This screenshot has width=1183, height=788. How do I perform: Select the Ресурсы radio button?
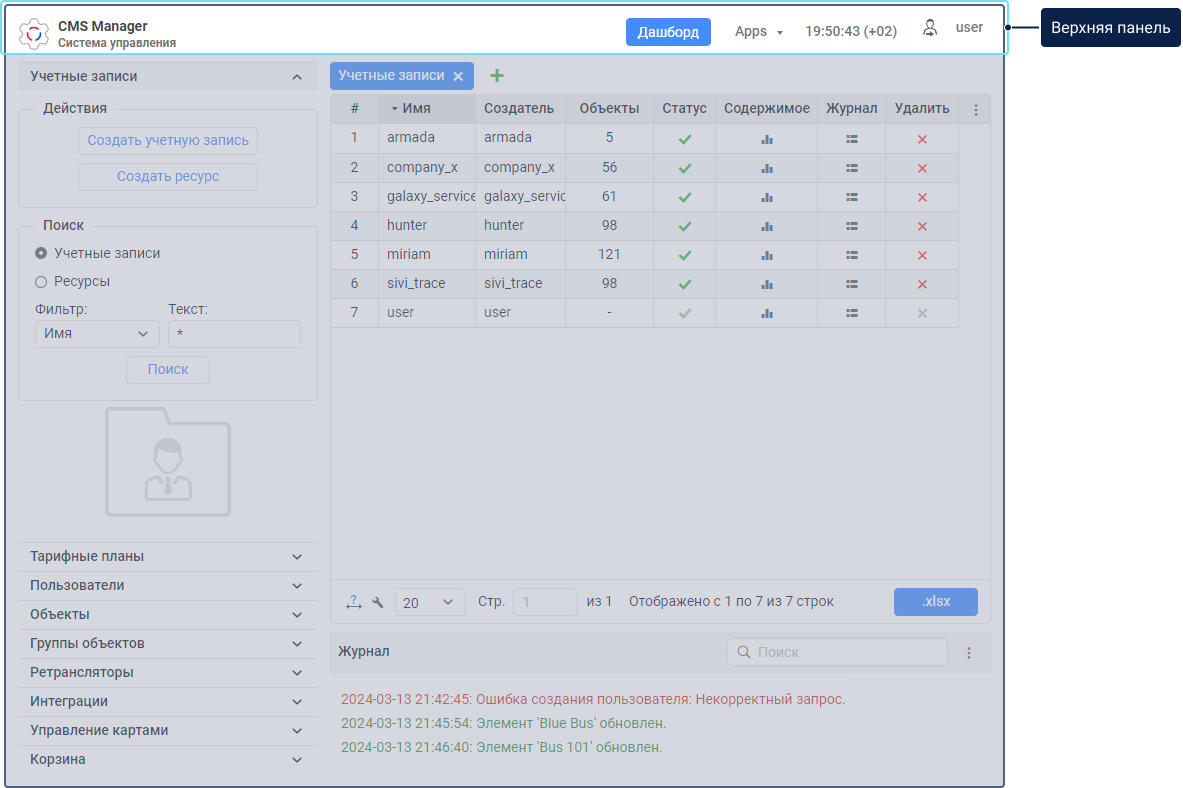pyautogui.click(x=41, y=282)
